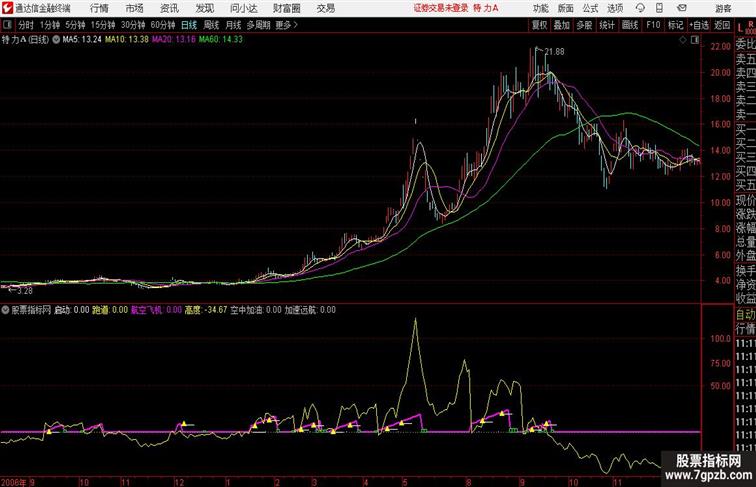Open the 交易 menu
This screenshot has width=756, height=487.
tap(326, 8)
